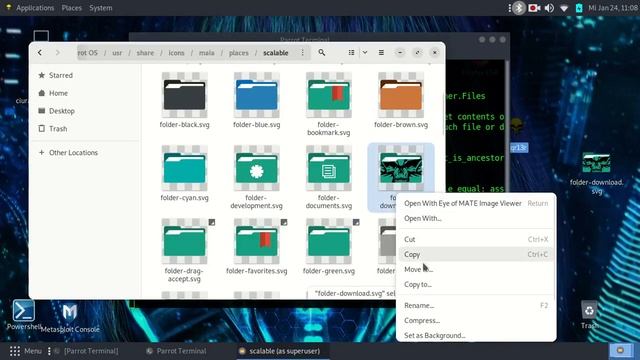This screenshot has width=640, height=360.
Task: Click the workspace switcher in bottom panel
Action: click(x=620, y=351)
